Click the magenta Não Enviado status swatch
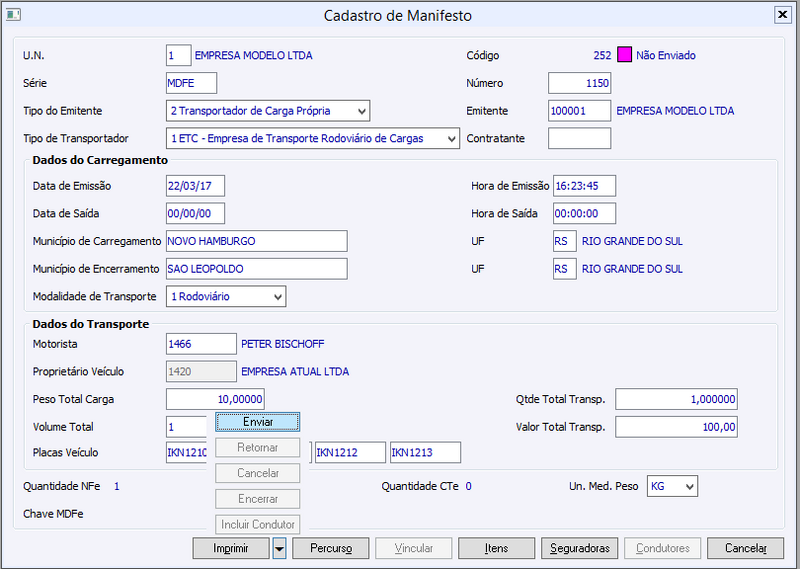This screenshot has height=569, width=800. [625, 55]
